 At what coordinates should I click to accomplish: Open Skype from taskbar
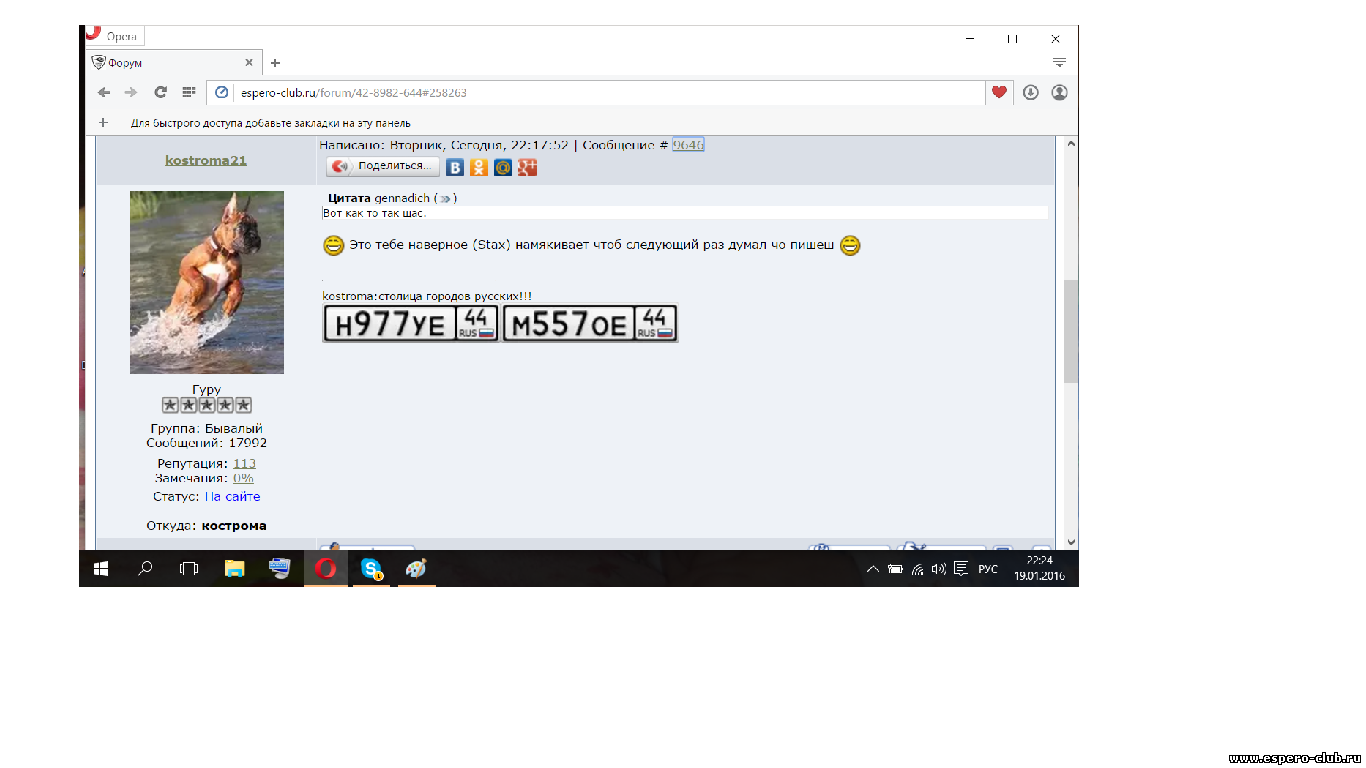[371, 568]
